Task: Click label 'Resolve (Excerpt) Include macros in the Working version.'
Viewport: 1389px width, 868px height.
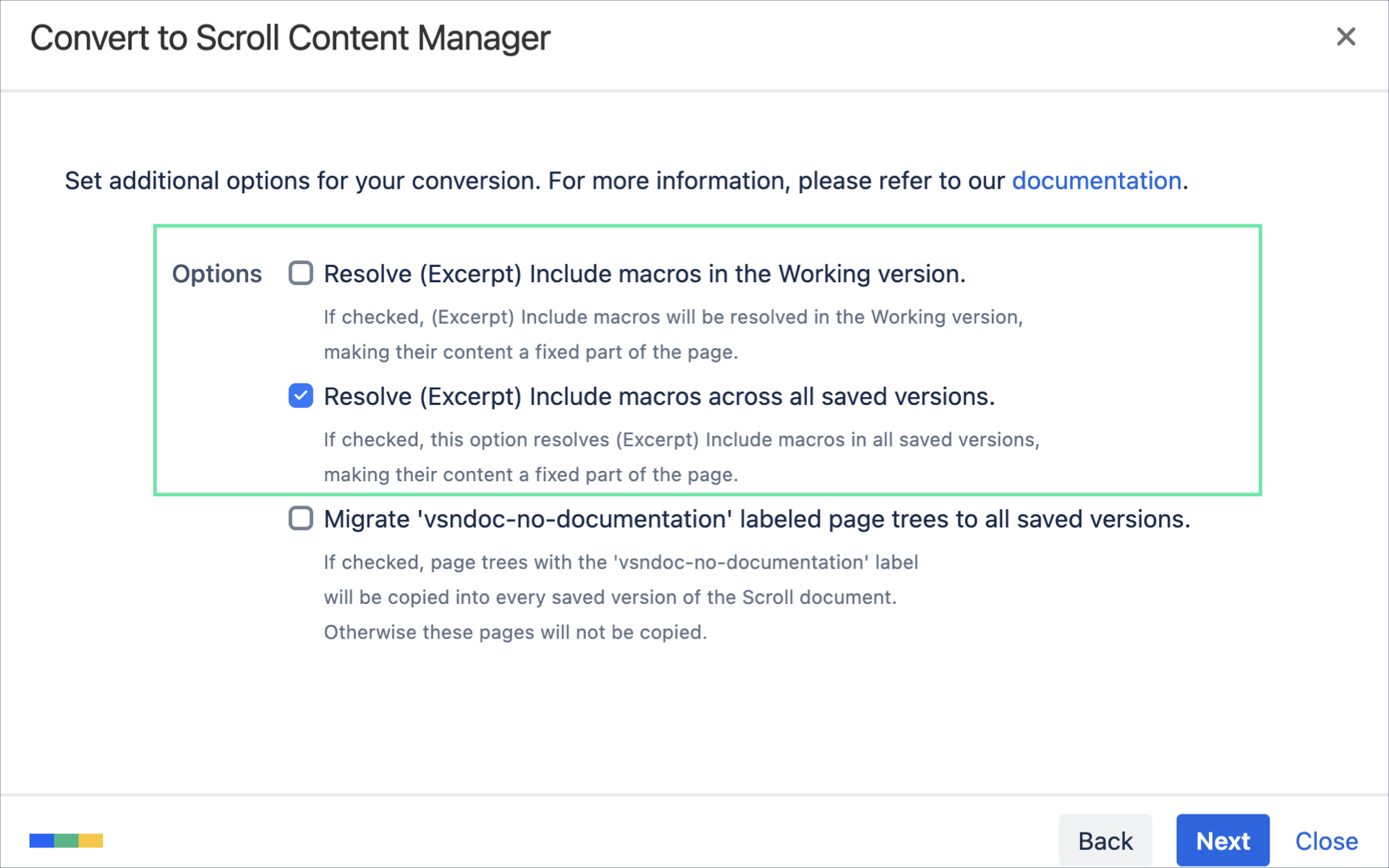Action: coord(645,274)
